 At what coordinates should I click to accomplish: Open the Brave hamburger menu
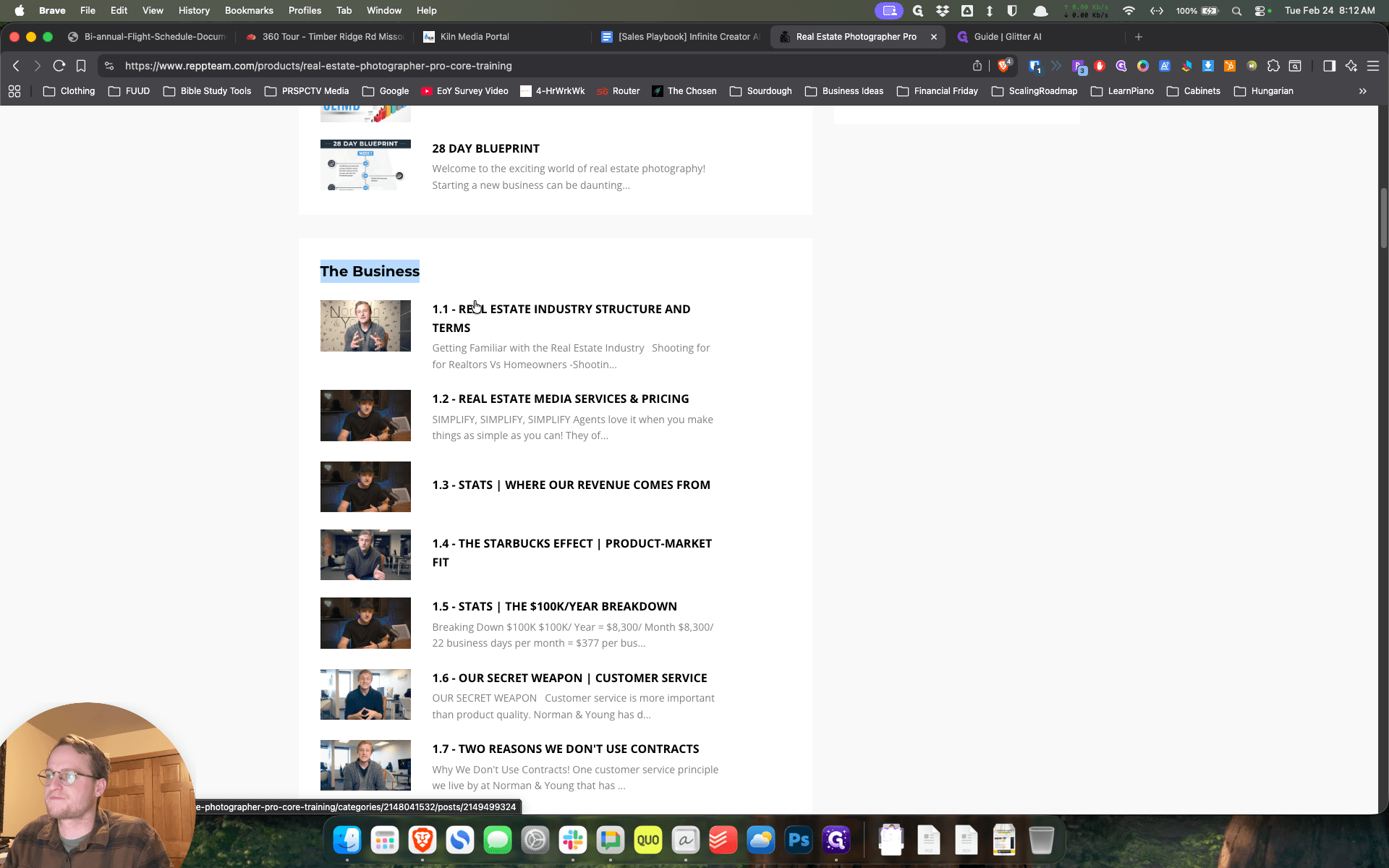pyautogui.click(x=1372, y=66)
